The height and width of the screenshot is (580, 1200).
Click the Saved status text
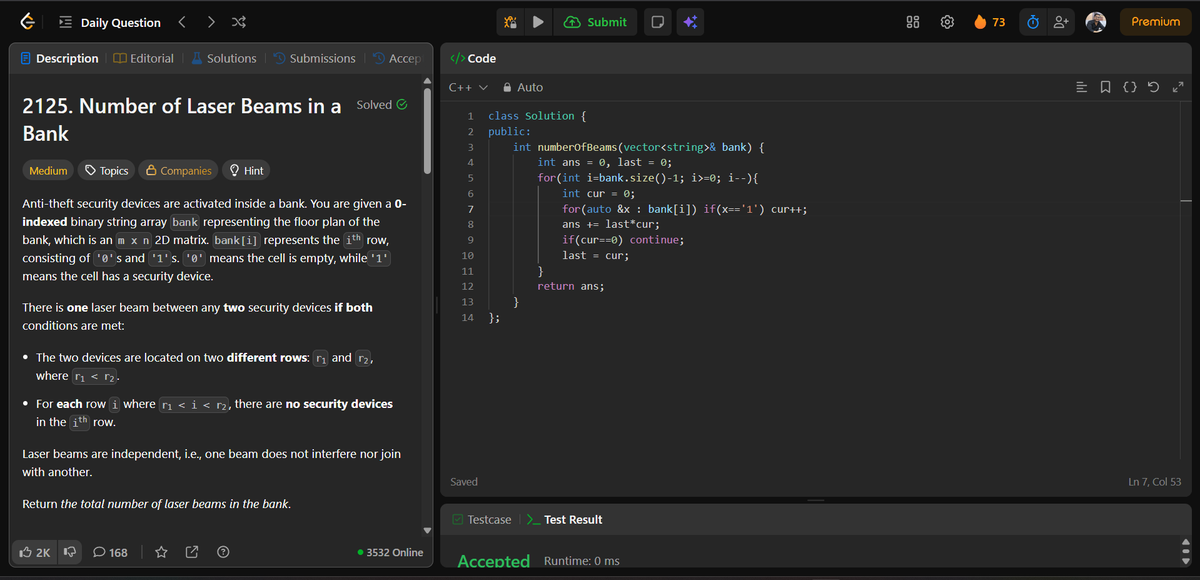[464, 482]
